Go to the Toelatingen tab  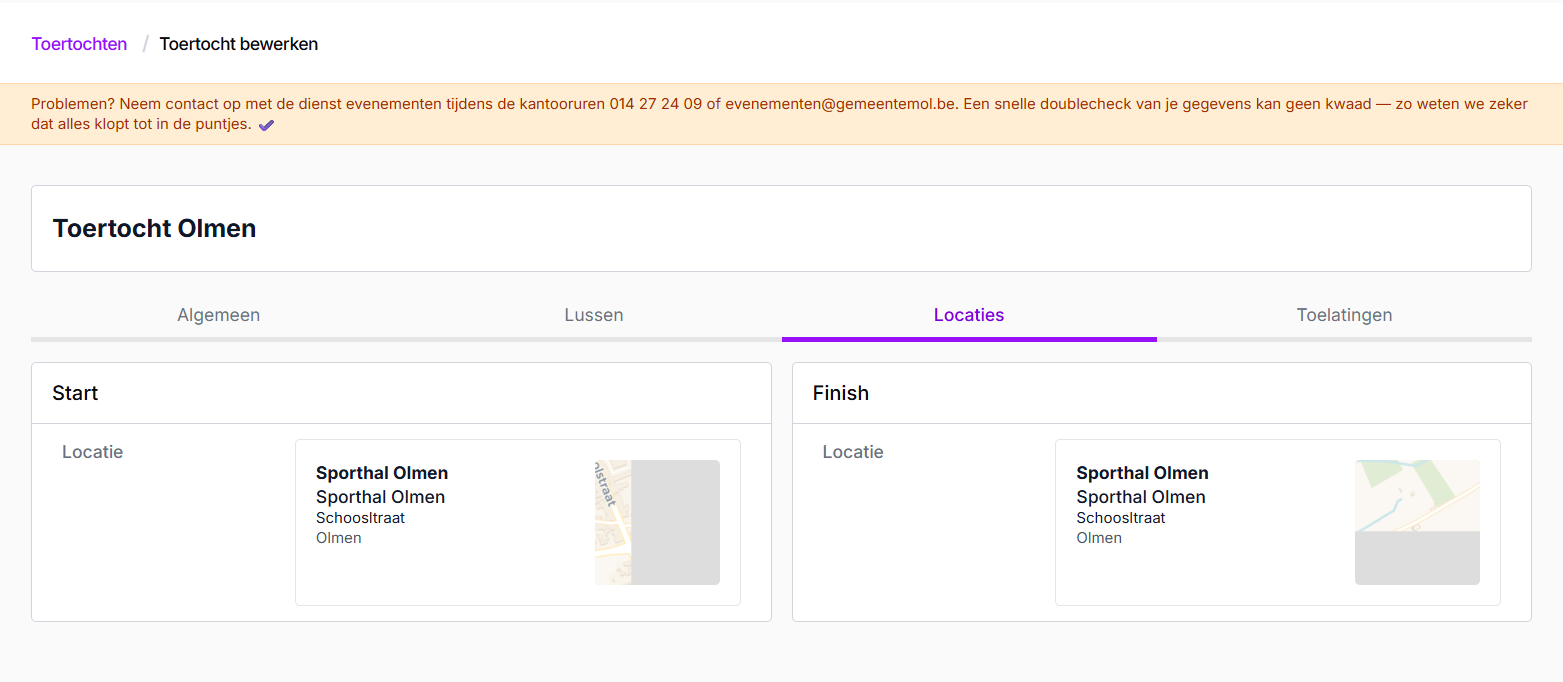1343,315
